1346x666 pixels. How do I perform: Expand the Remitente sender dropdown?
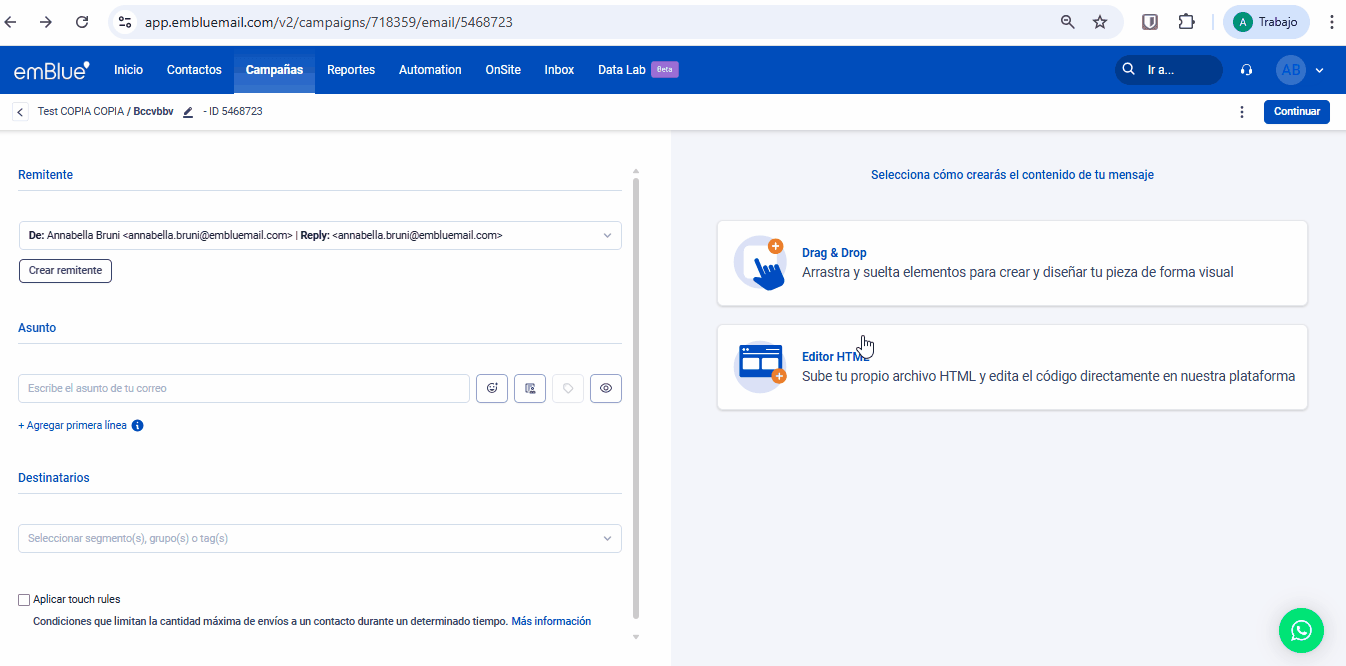[320, 235]
